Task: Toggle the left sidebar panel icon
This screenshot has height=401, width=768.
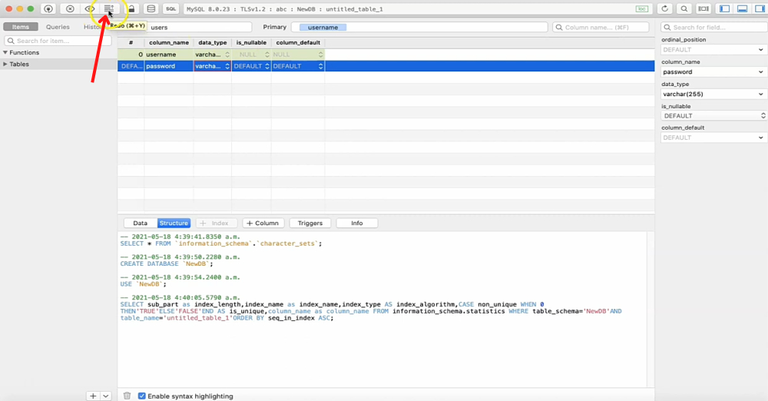Action: [x=724, y=8]
